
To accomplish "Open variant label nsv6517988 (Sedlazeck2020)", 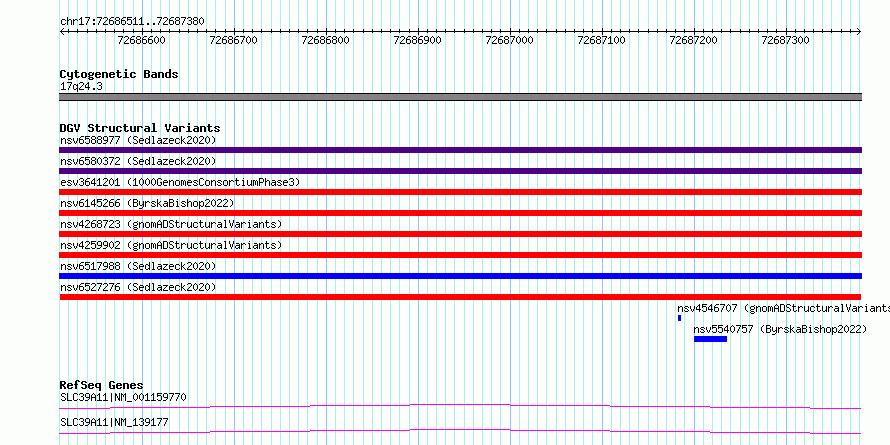I will (x=138, y=266).
